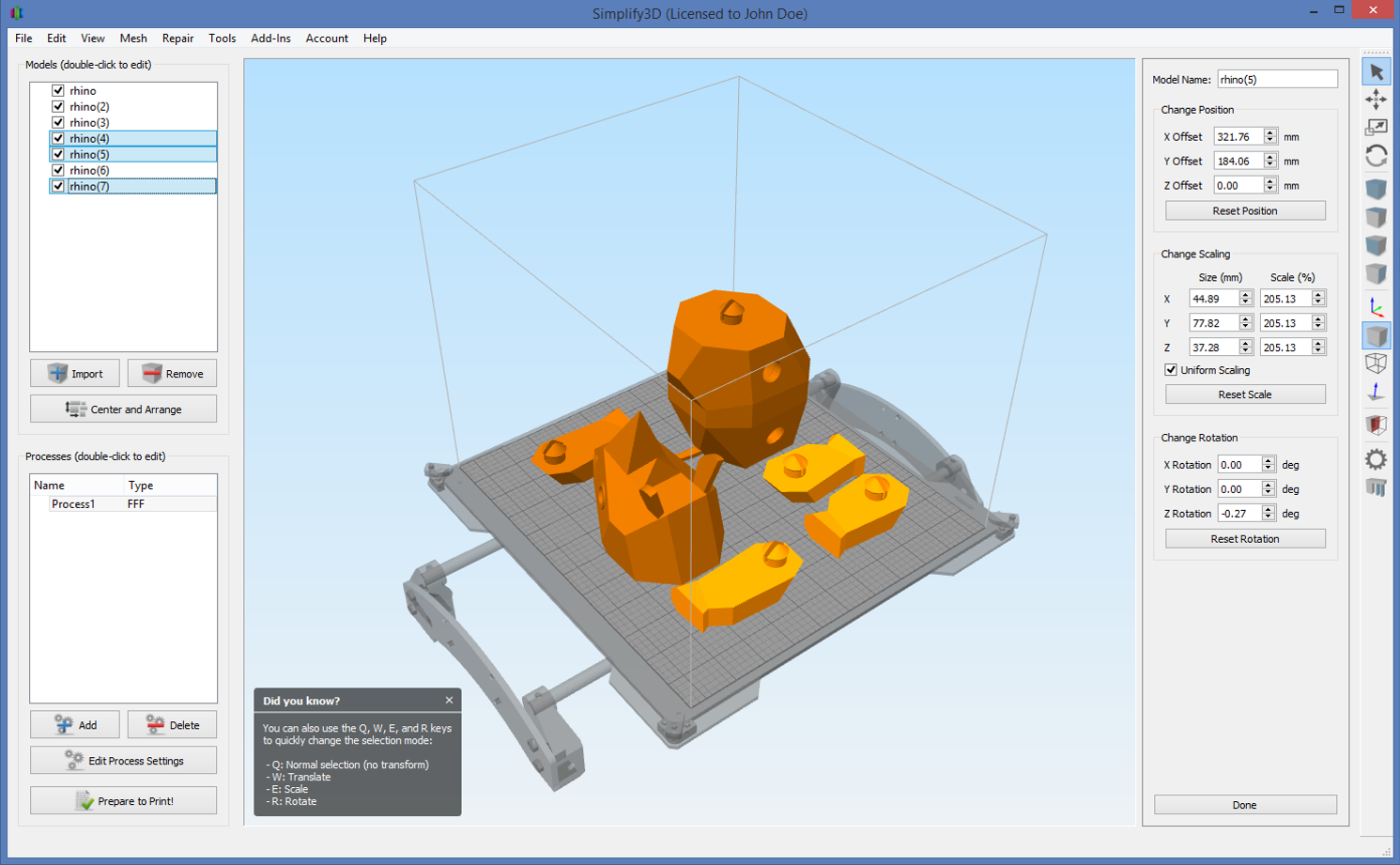
Task: Open the Mesh menu
Action: point(133,39)
